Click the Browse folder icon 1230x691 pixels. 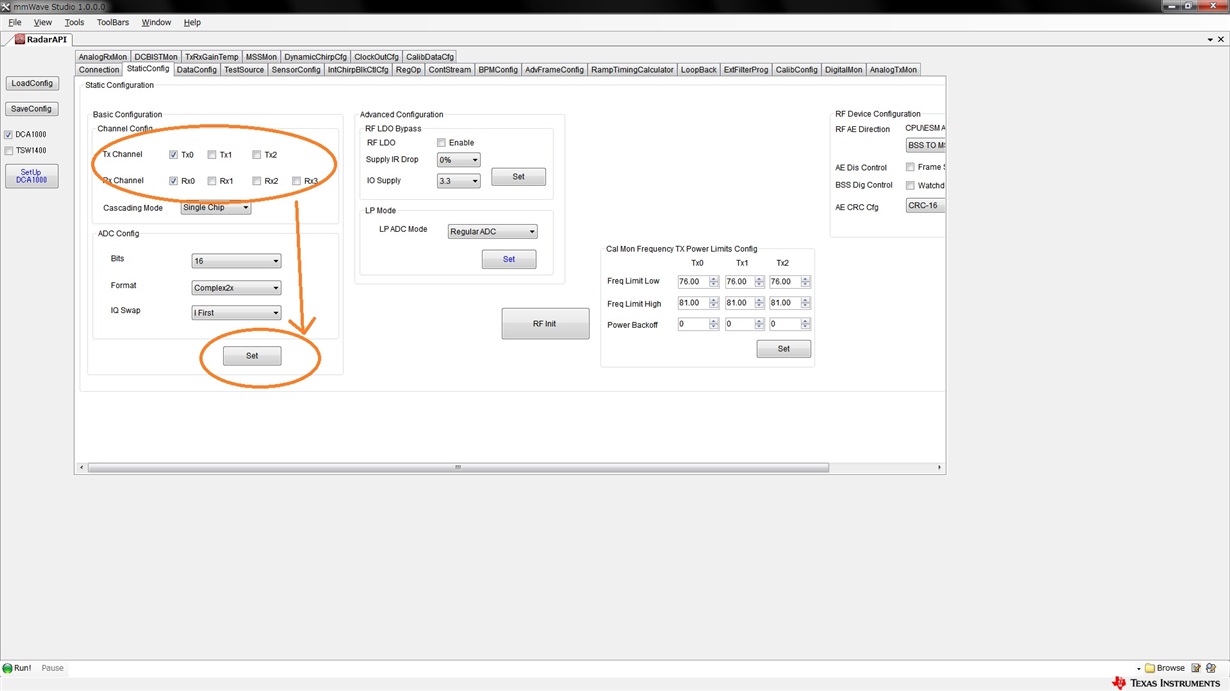point(1150,668)
